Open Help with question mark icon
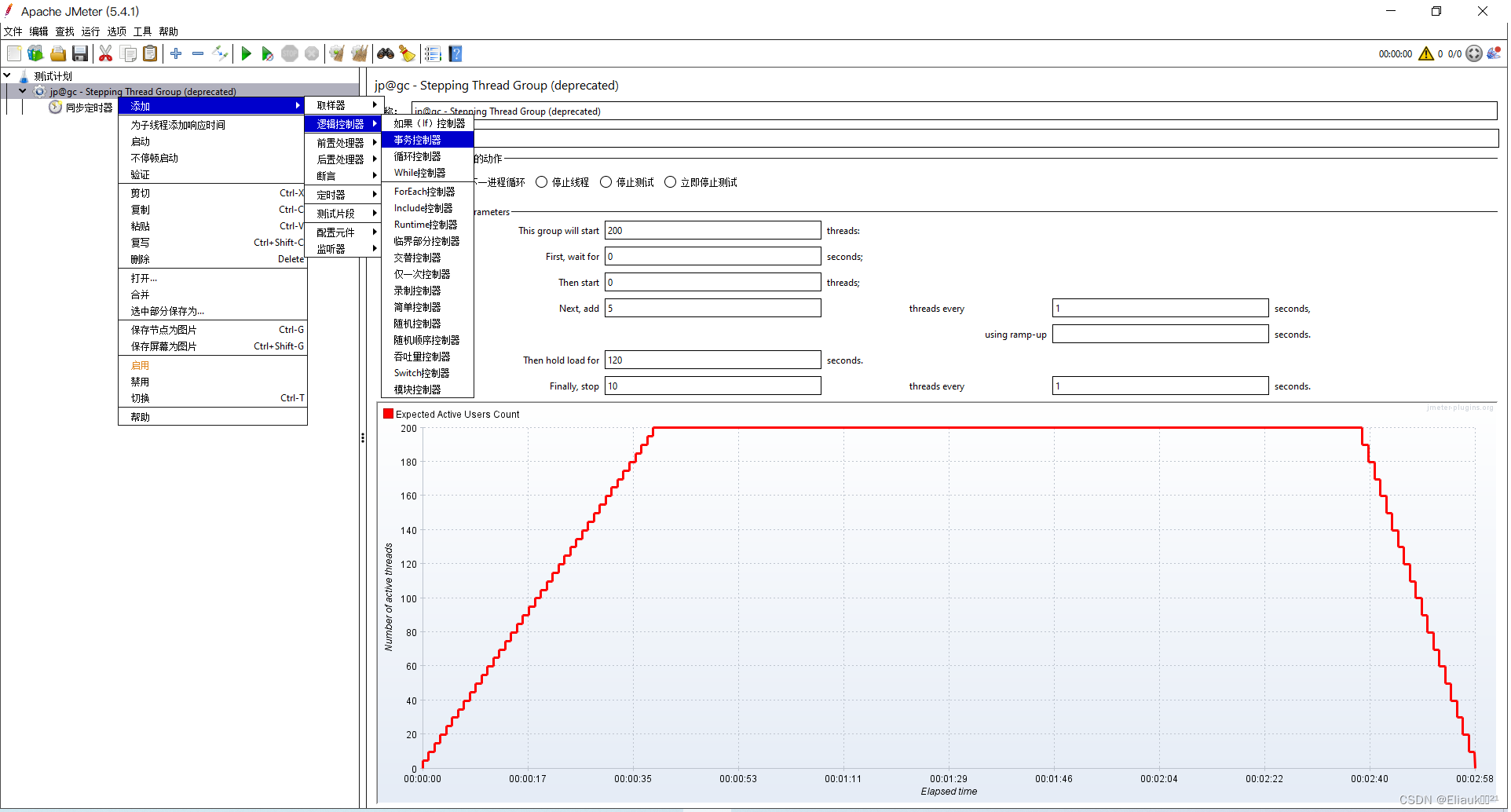Image resolution: width=1511 pixels, height=812 pixels. pos(455,53)
